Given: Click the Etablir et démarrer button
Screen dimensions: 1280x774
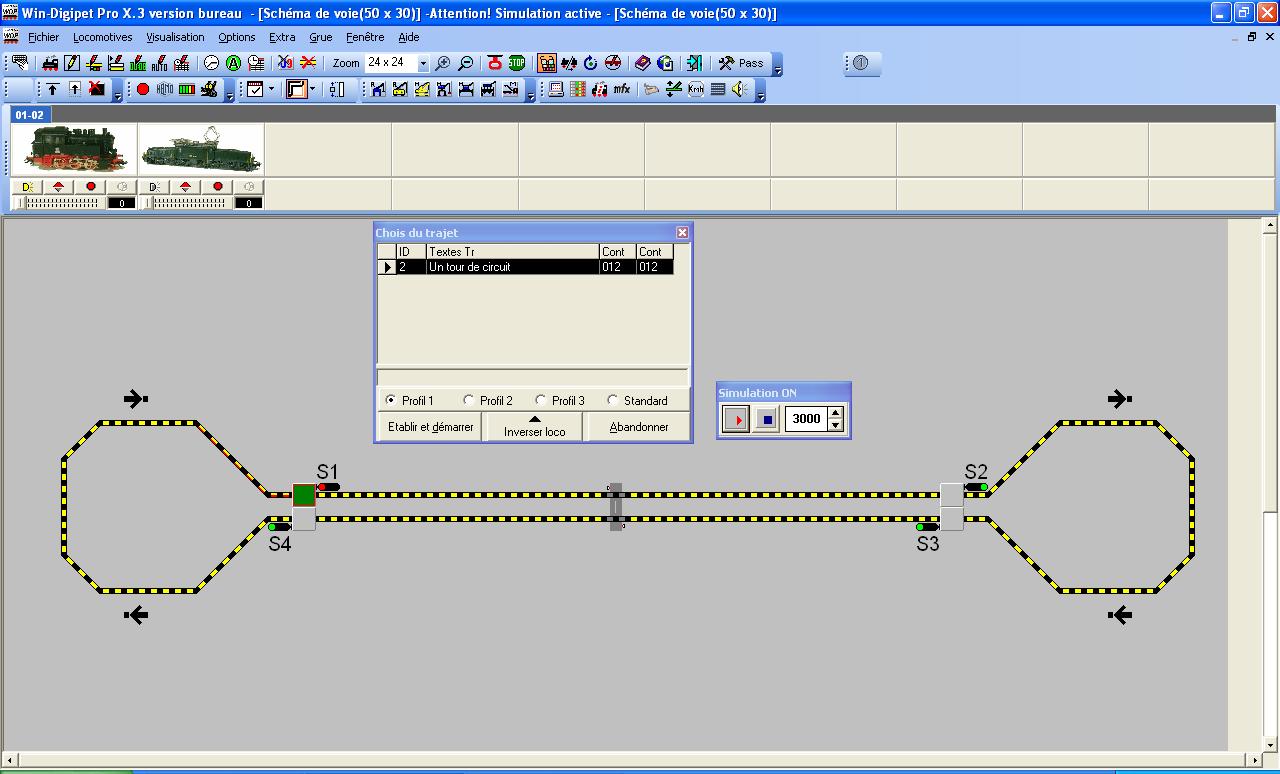Looking at the screenshot, I should tap(429, 426).
